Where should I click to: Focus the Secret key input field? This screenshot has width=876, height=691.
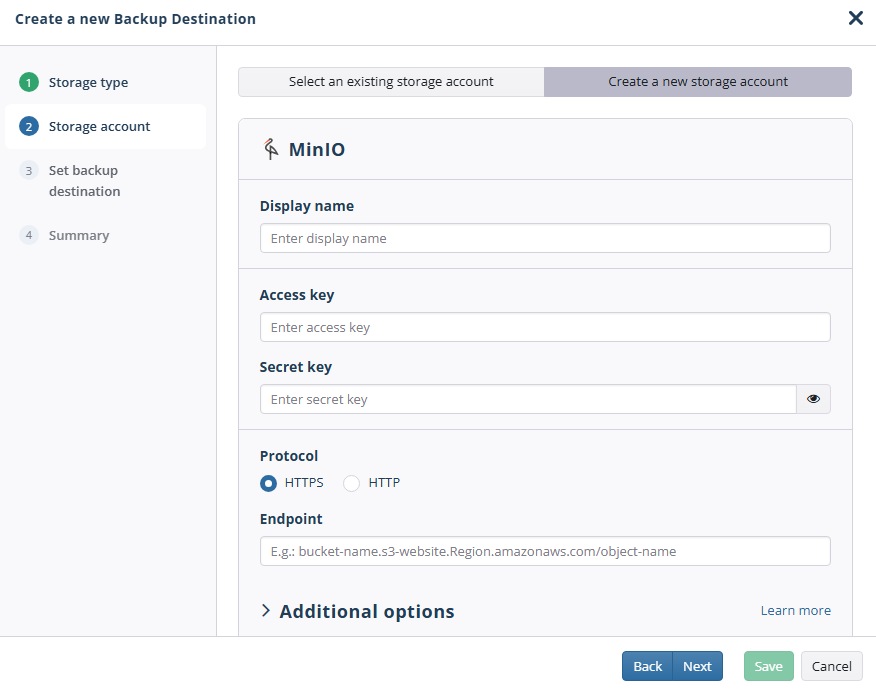click(528, 399)
